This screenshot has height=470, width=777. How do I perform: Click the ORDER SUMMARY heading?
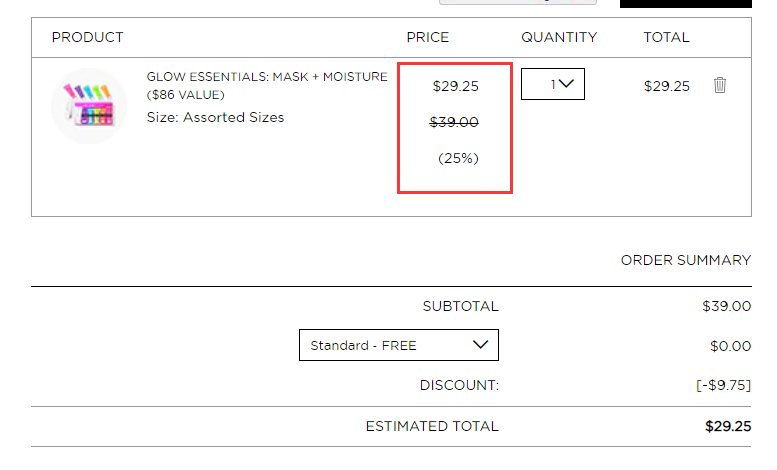click(686, 260)
